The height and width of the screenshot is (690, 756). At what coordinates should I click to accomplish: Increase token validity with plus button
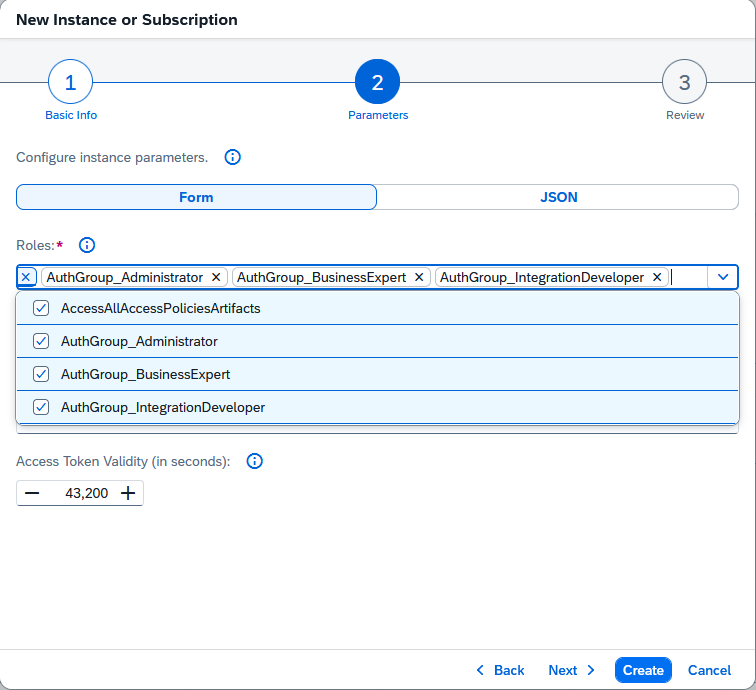point(128,493)
